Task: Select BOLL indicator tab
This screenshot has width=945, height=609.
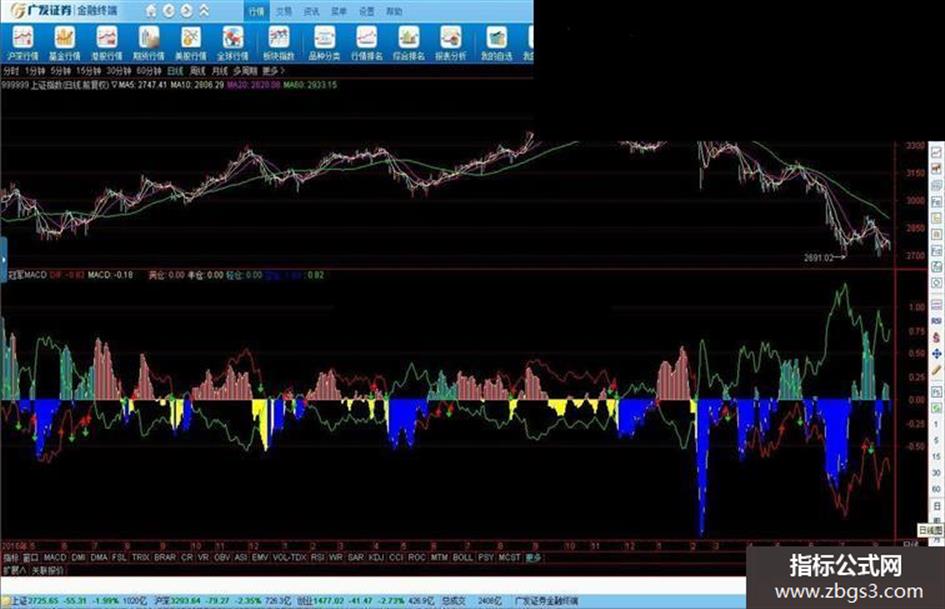Action: click(x=462, y=558)
